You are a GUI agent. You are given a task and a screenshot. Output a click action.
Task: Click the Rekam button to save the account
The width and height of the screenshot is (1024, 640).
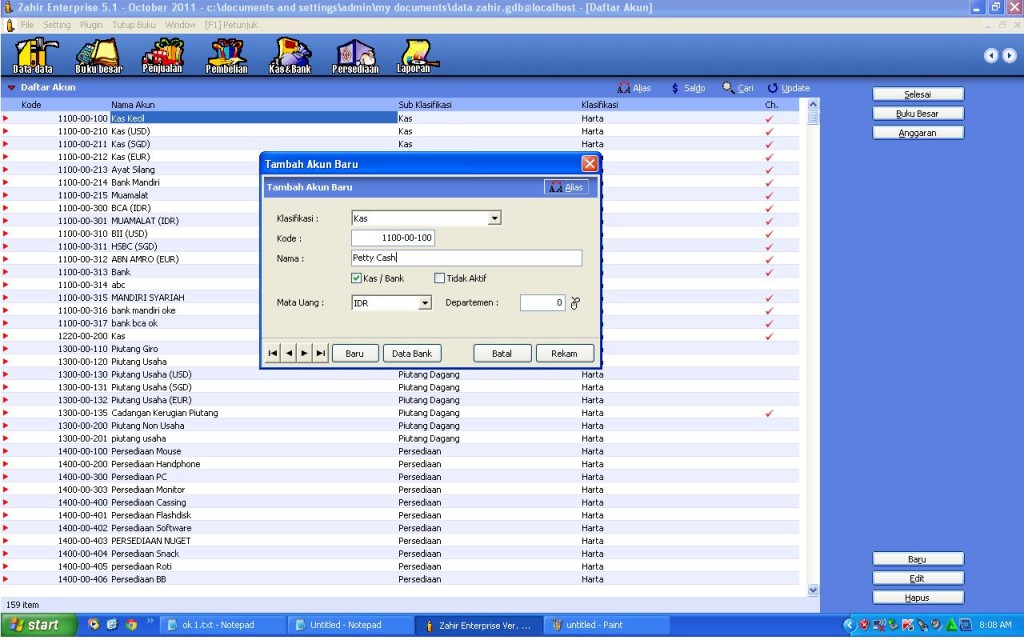tap(564, 353)
